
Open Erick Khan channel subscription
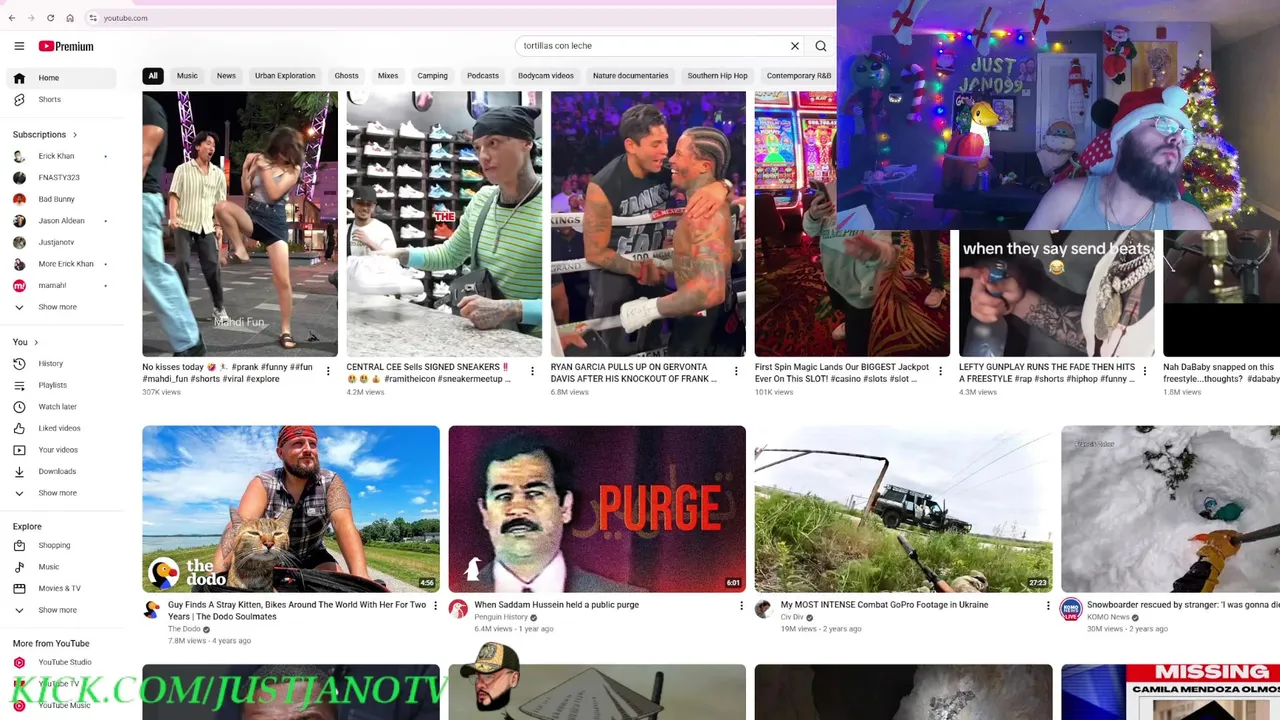point(62,156)
